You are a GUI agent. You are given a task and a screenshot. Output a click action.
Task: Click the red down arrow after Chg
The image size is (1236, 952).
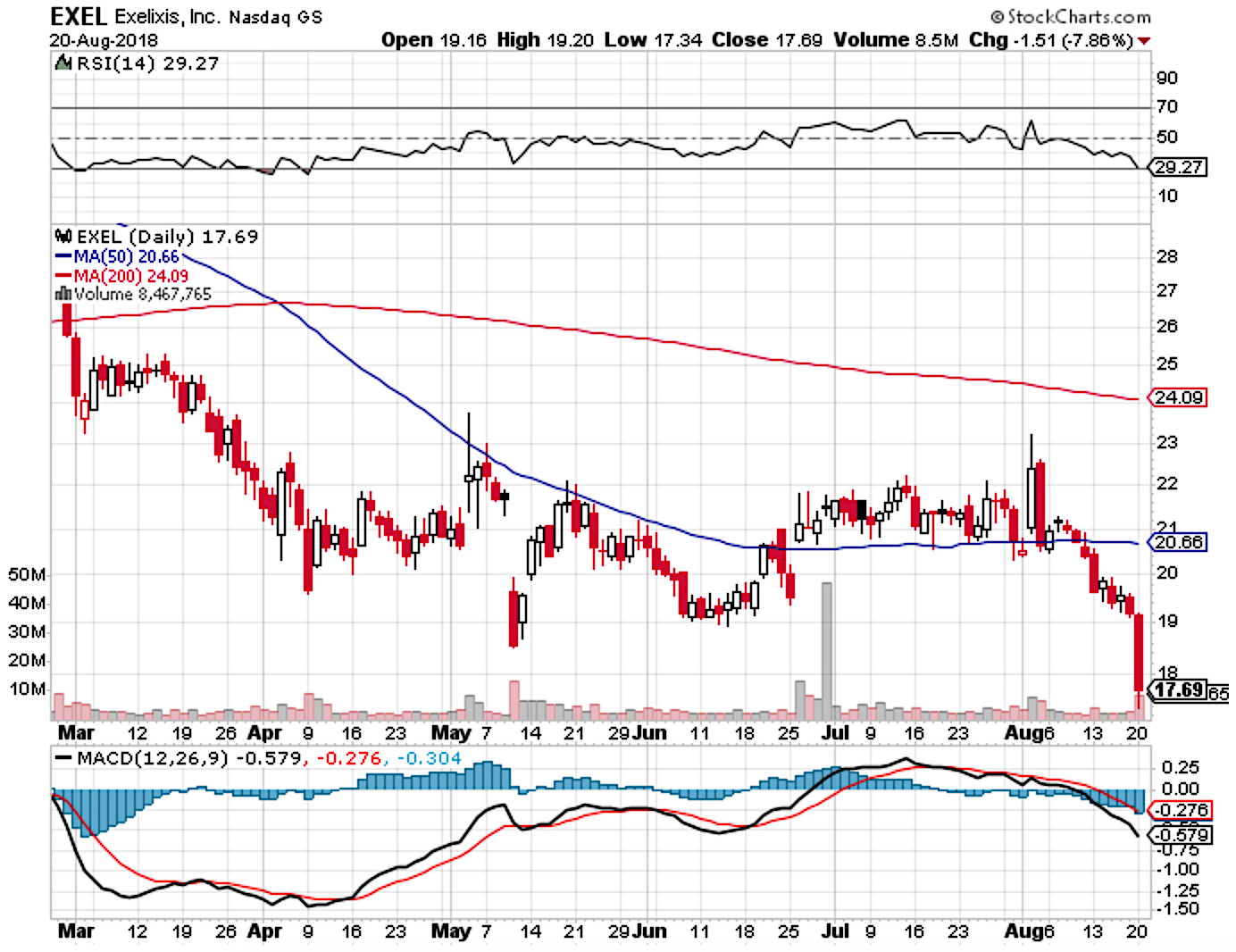click(x=1144, y=41)
